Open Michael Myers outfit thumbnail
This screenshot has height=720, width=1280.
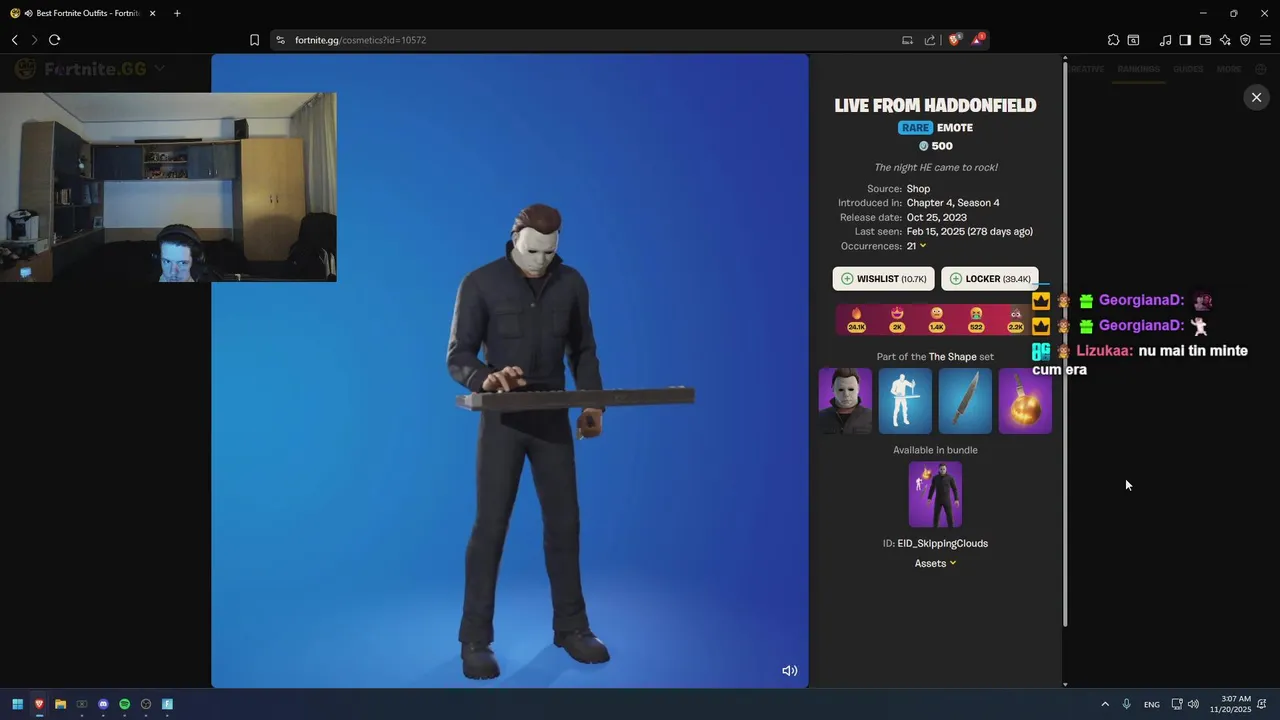coord(845,401)
